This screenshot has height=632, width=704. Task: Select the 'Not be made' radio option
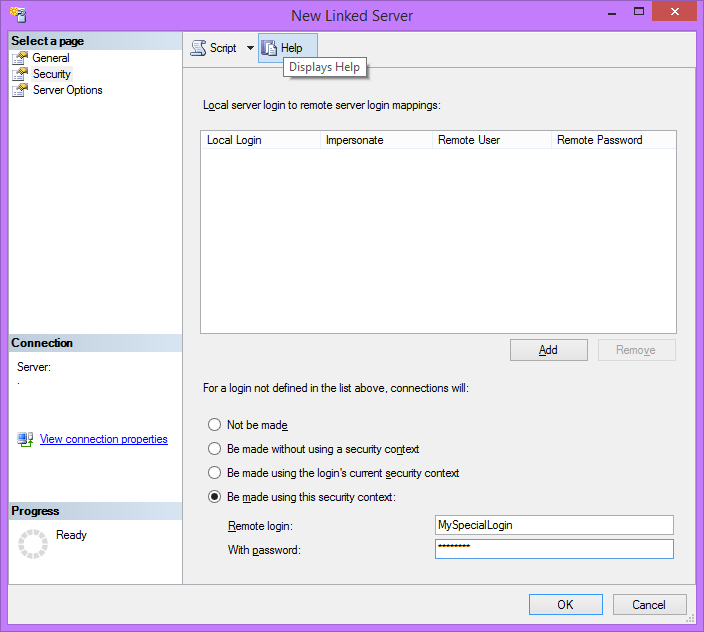point(214,425)
